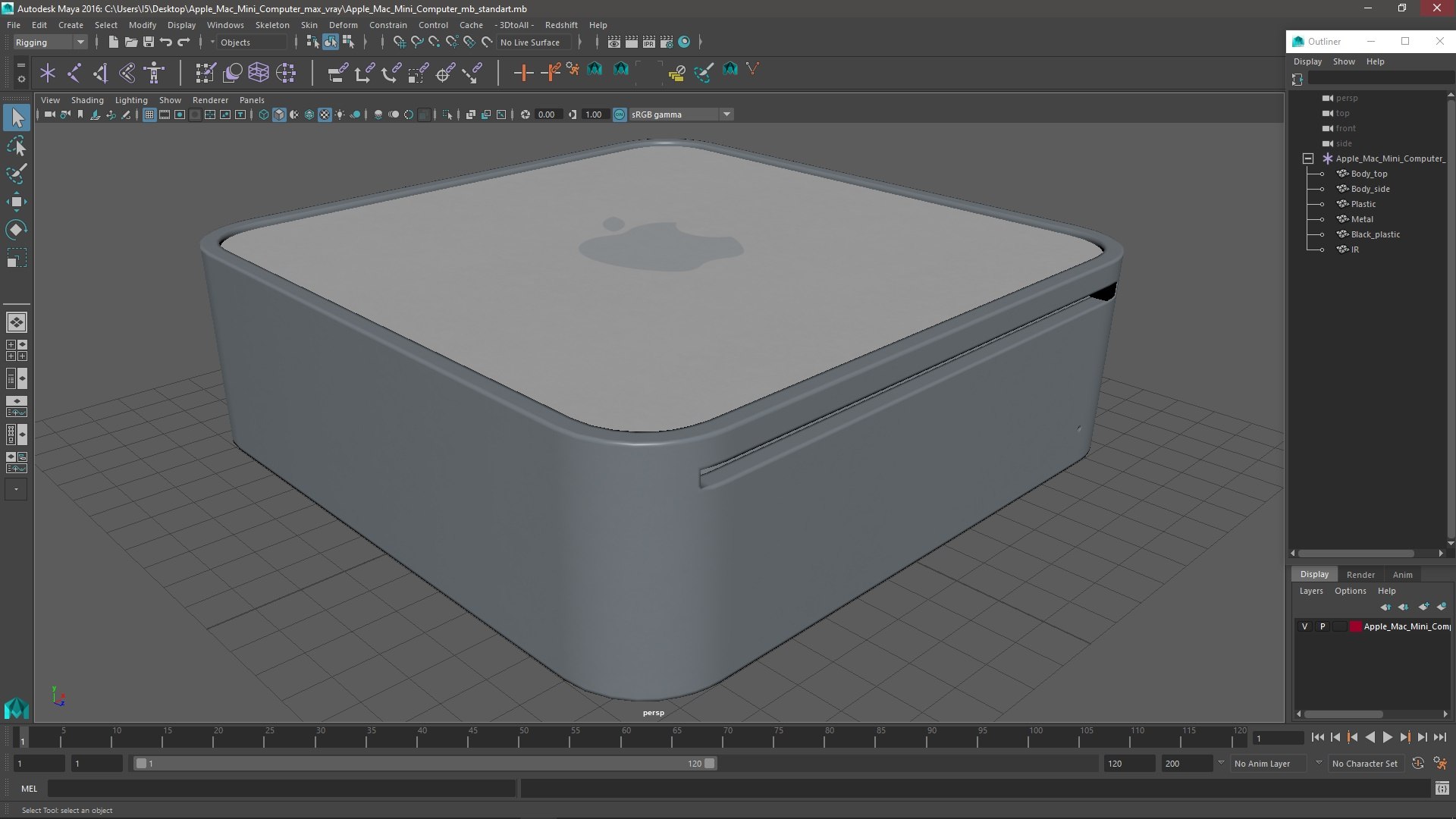This screenshot has height=819, width=1456.
Task: Click the Save Scene disk icon
Action: (x=149, y=42)
